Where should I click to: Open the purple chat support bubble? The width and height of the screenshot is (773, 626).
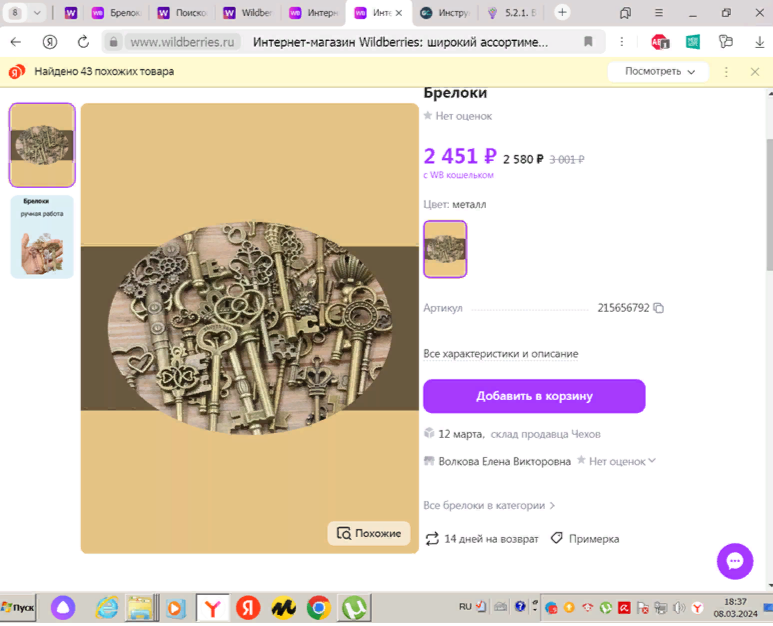pyautogui.click(x=735, y=561)
